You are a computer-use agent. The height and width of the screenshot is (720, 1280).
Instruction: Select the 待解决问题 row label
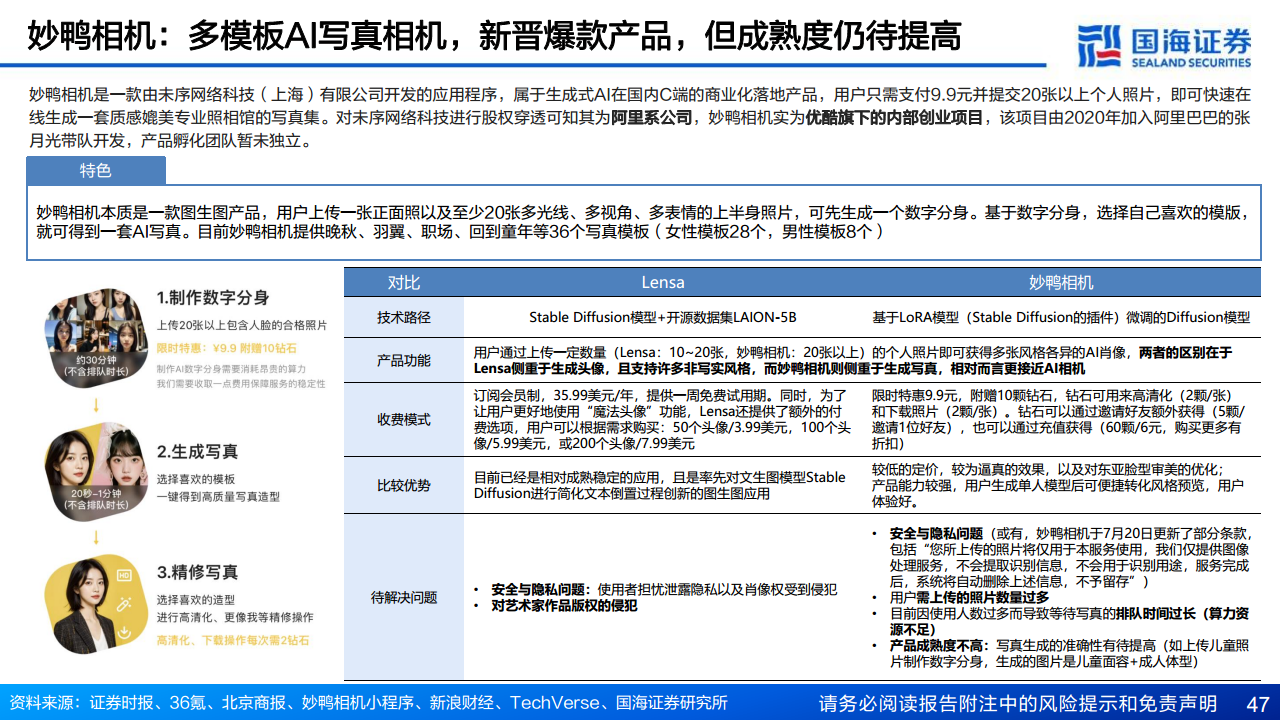pyautogui.click(x=403, y=597)
